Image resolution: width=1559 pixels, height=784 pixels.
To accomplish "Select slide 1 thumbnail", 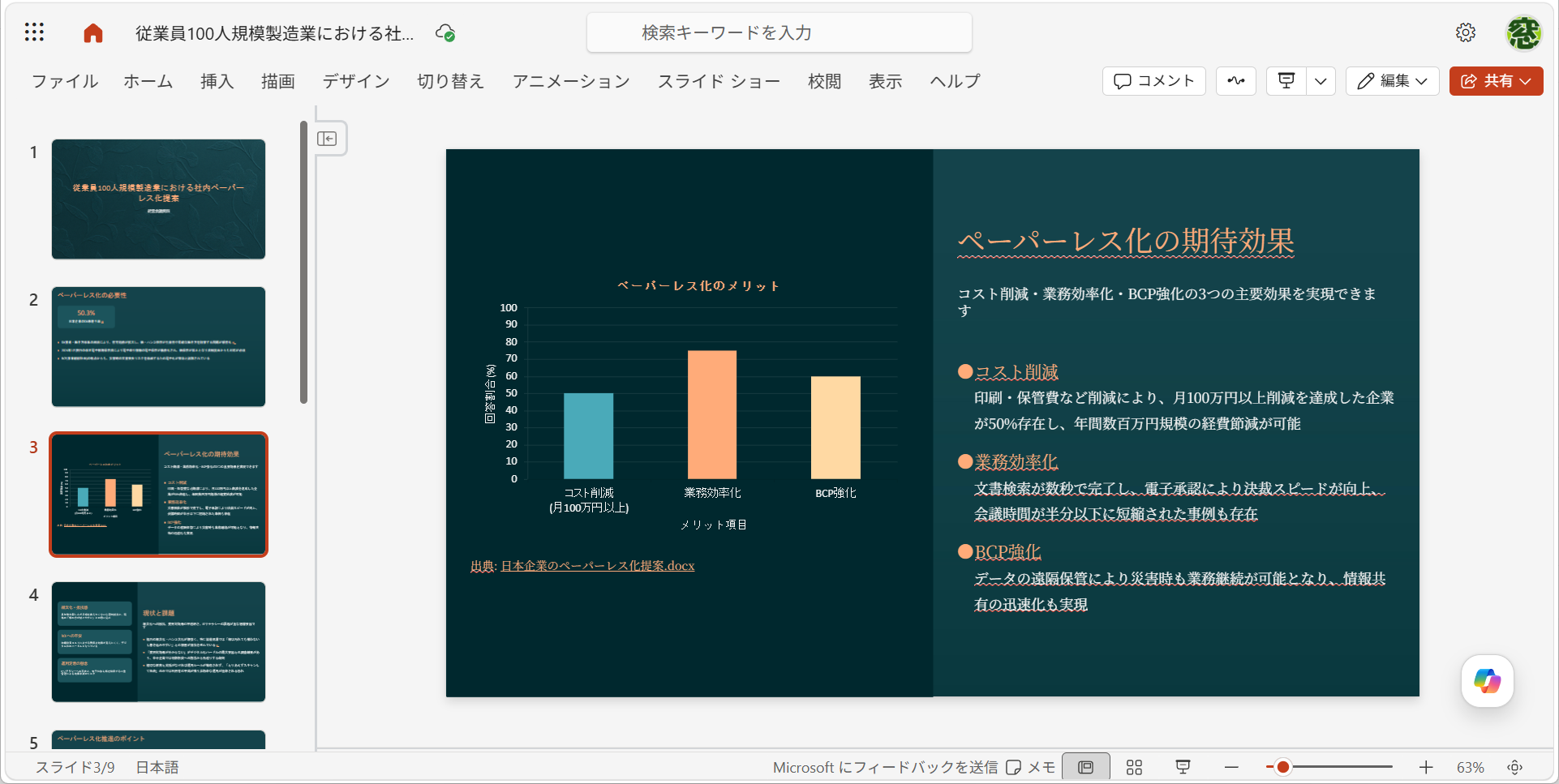I will [x=158, y=199].
